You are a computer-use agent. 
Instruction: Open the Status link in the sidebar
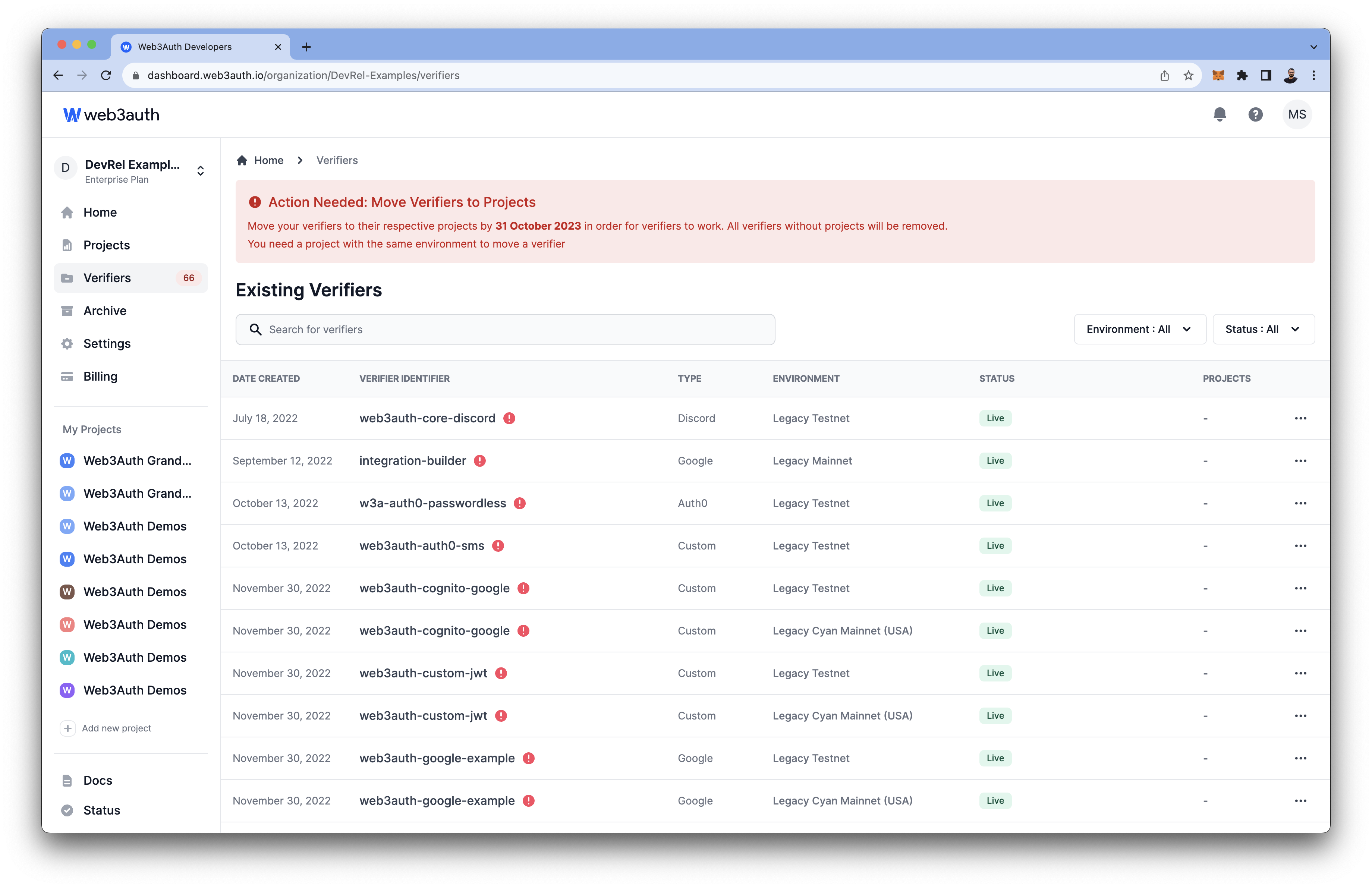[101, 810]
